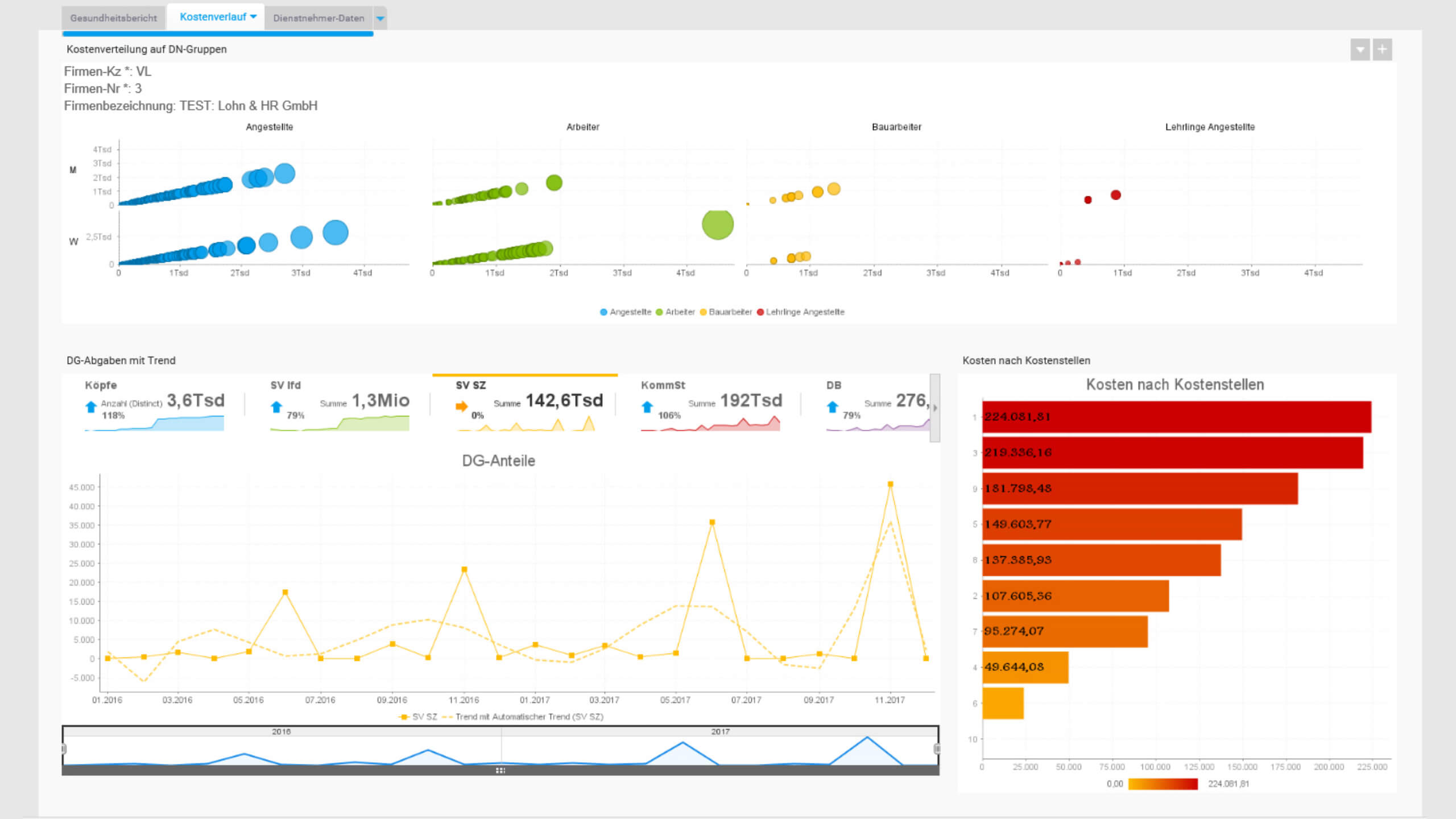Click the SV SZ orange right-arrow icon

pyautogui.click(x=461, y=406)
